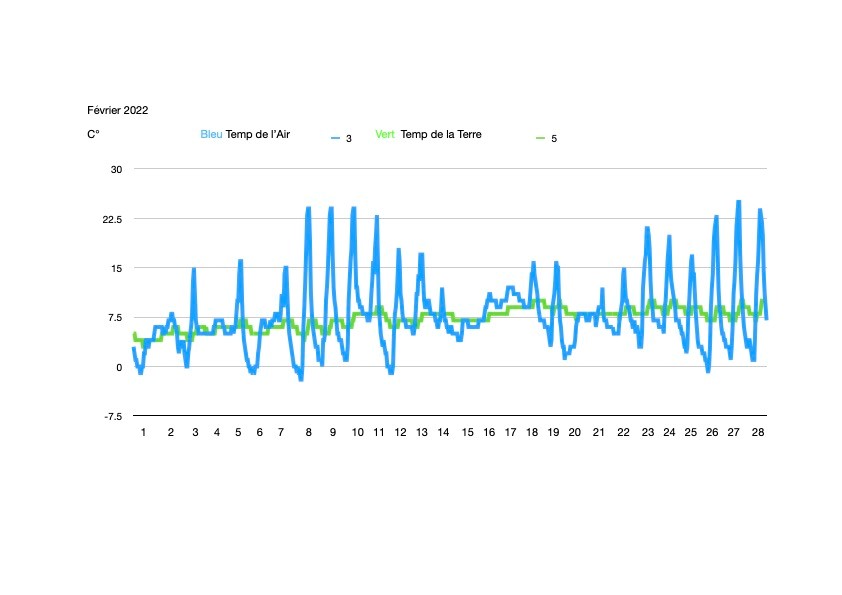The image size is (842, 595).
Task: Click the positive '7.5' temperature axis value
Action: coord(115,318)
